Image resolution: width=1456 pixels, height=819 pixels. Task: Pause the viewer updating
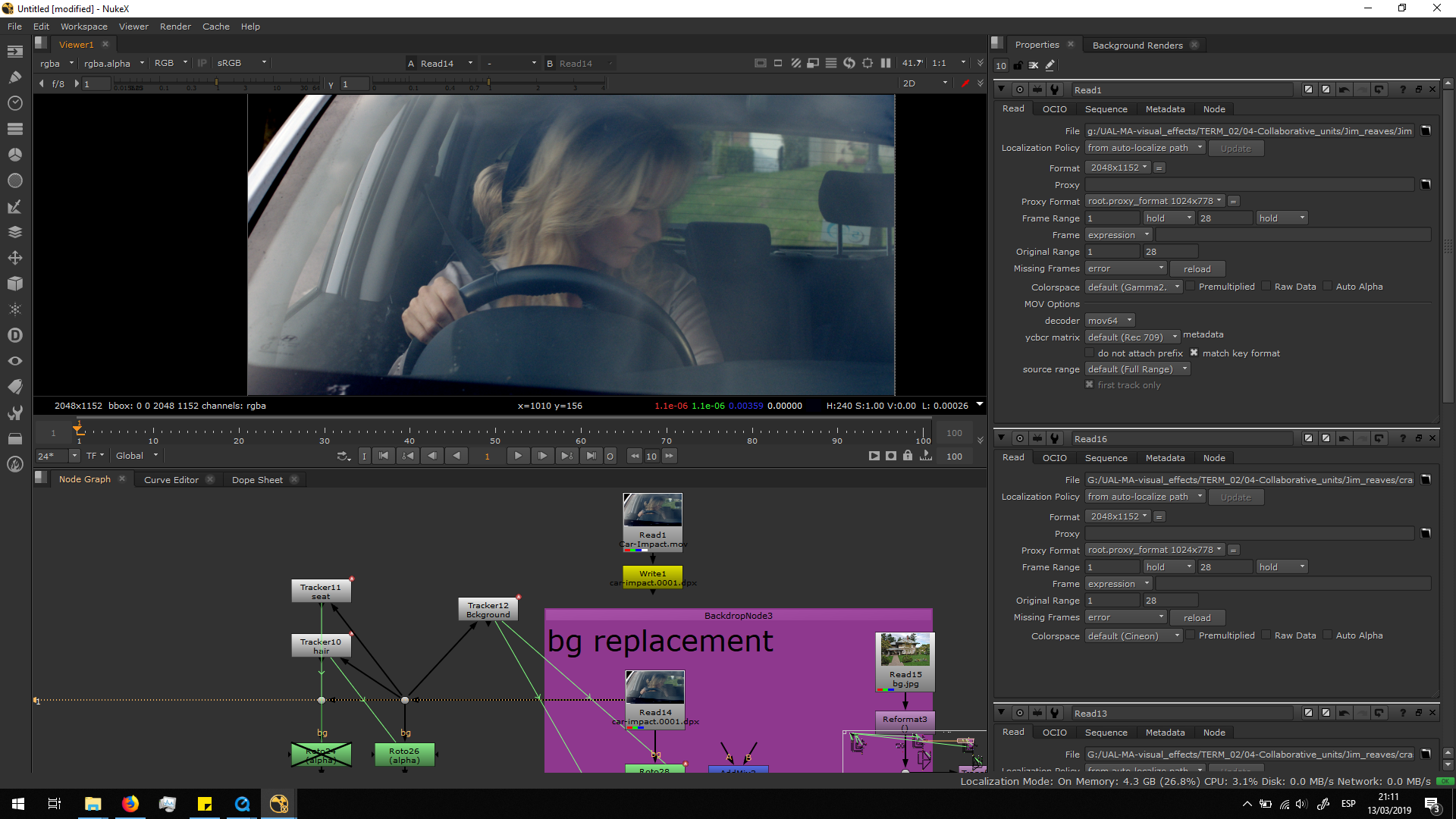click(885, 63)
